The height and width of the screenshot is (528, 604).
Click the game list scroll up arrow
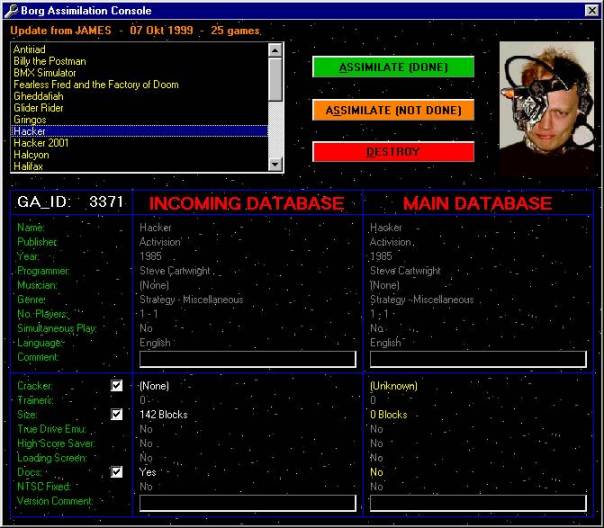275,50
